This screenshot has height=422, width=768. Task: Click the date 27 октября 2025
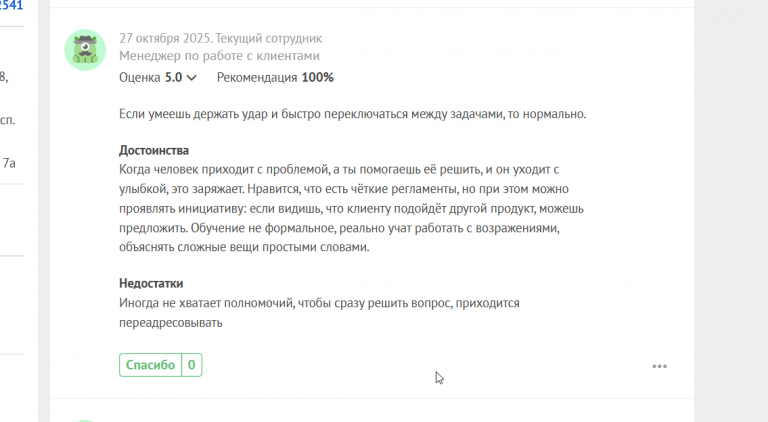point(163,38)
